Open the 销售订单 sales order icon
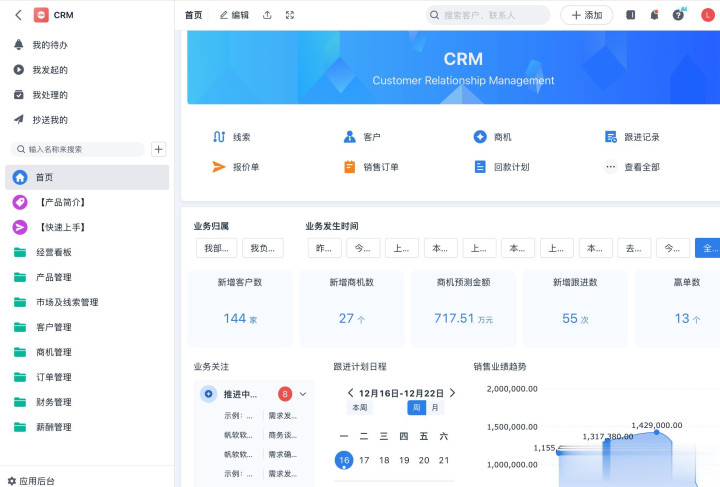 pyautogui.click(x=349, y=167)
